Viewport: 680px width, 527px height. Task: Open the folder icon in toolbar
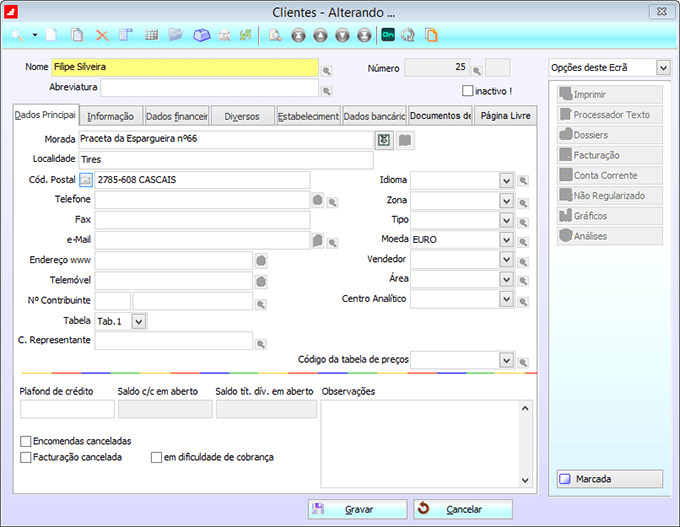point(176,35)
